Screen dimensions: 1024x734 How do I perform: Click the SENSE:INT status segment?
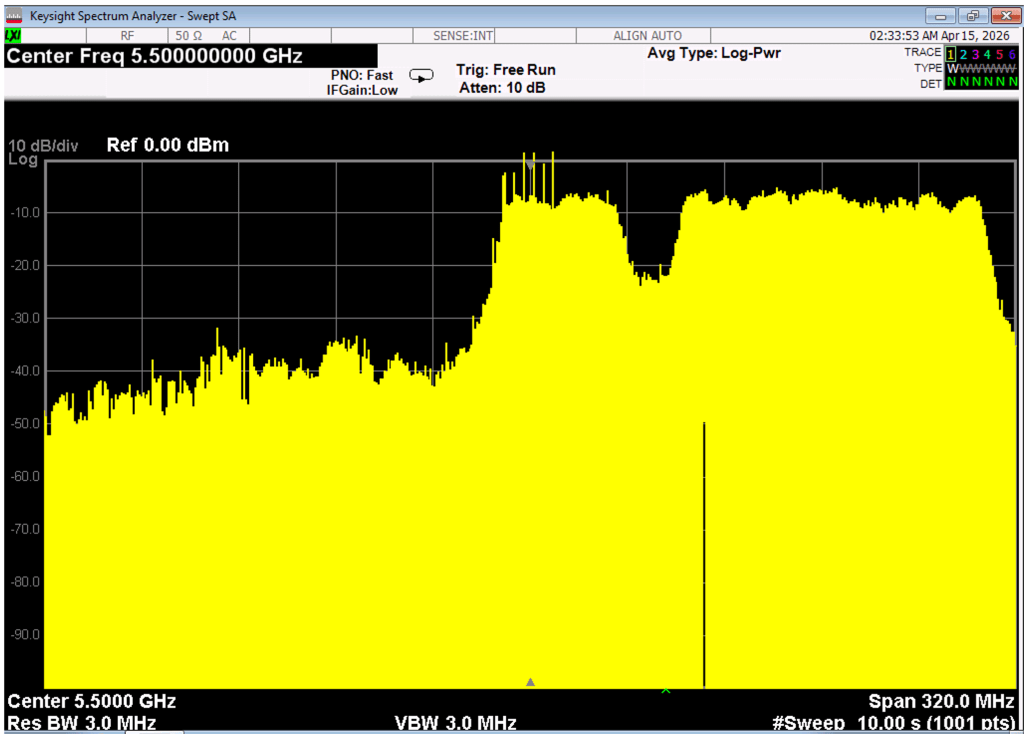pyautogui.click(x=463, y=36)
